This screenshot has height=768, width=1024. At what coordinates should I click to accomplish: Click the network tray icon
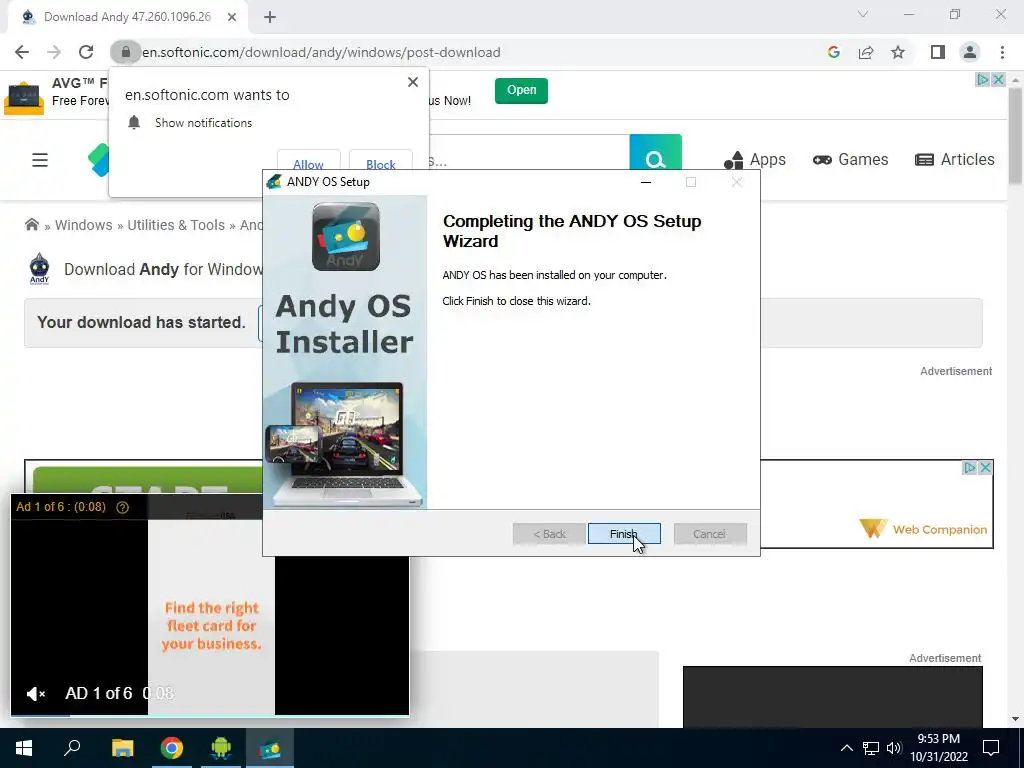[871, 748]
